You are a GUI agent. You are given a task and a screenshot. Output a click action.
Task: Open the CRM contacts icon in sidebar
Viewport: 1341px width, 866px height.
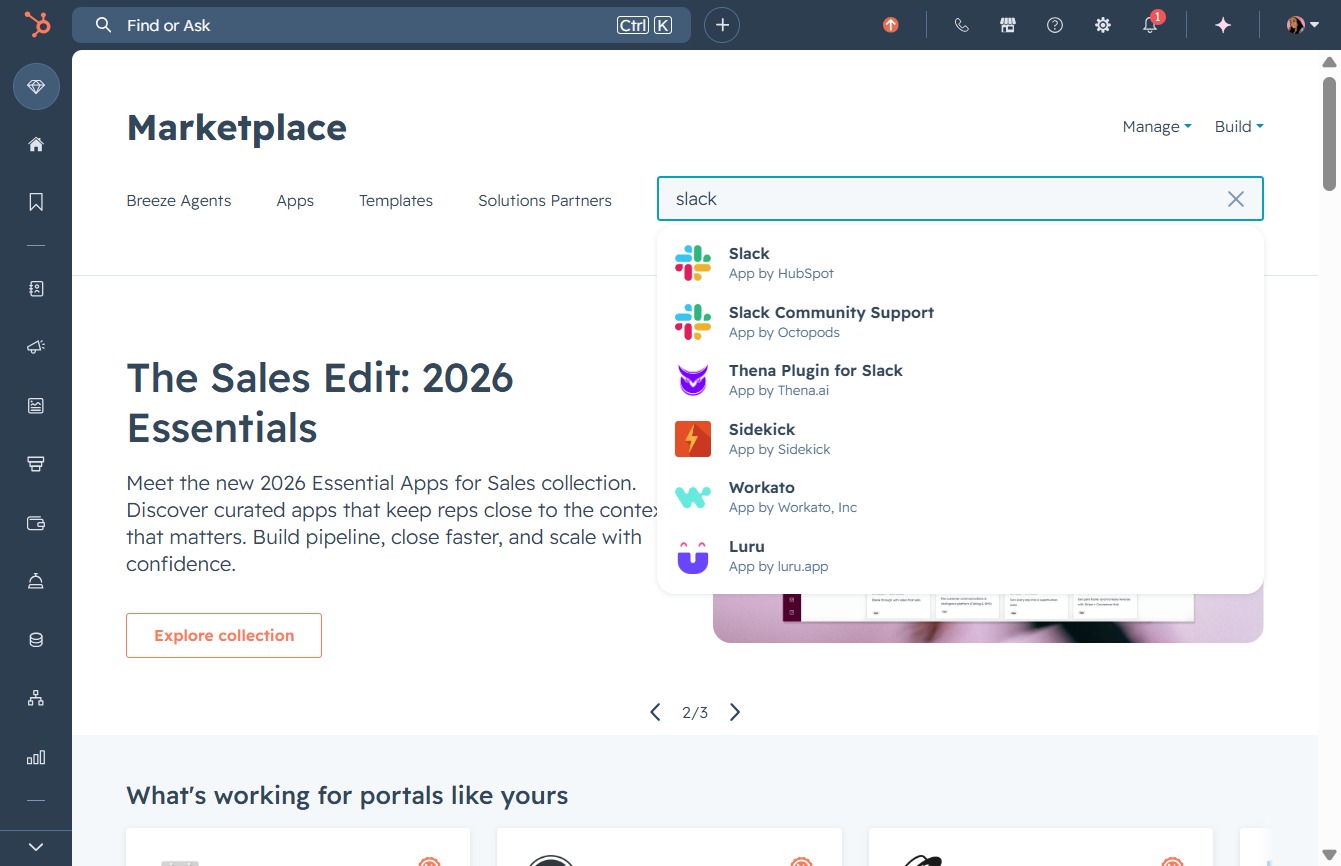click(x=36, y=289)
